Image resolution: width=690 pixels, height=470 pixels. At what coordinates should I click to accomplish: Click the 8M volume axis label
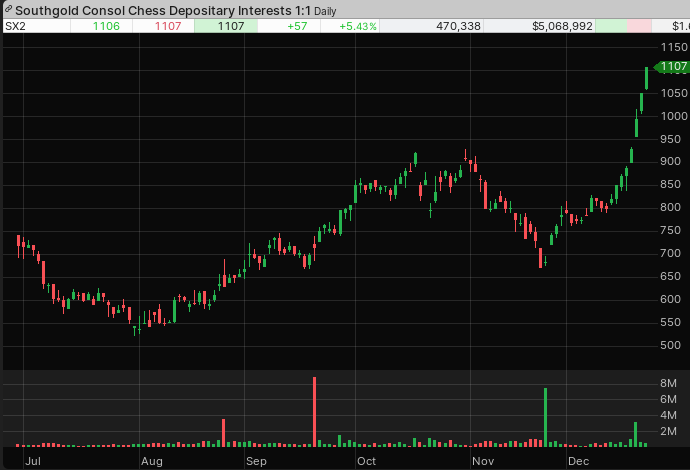click(x=668, y=383)
